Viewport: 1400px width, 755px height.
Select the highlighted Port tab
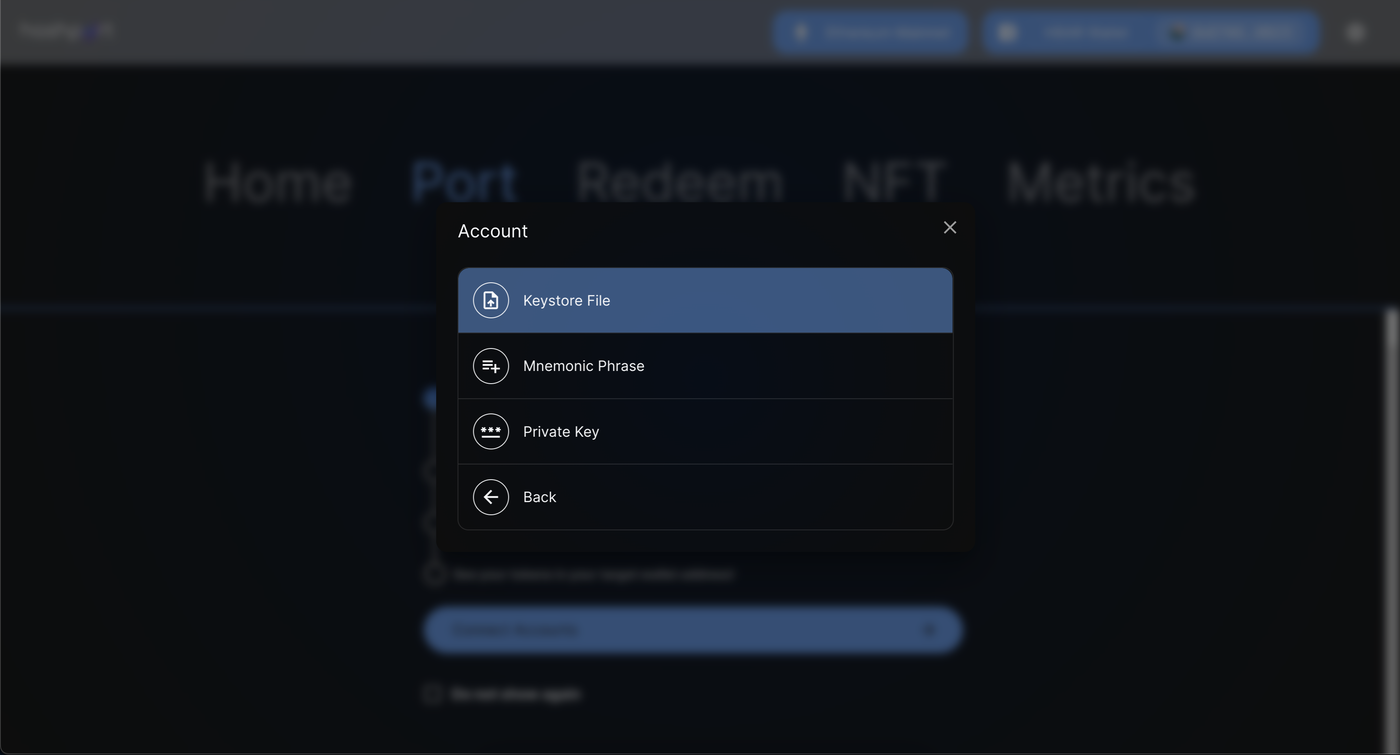click(x=463, y=183)
